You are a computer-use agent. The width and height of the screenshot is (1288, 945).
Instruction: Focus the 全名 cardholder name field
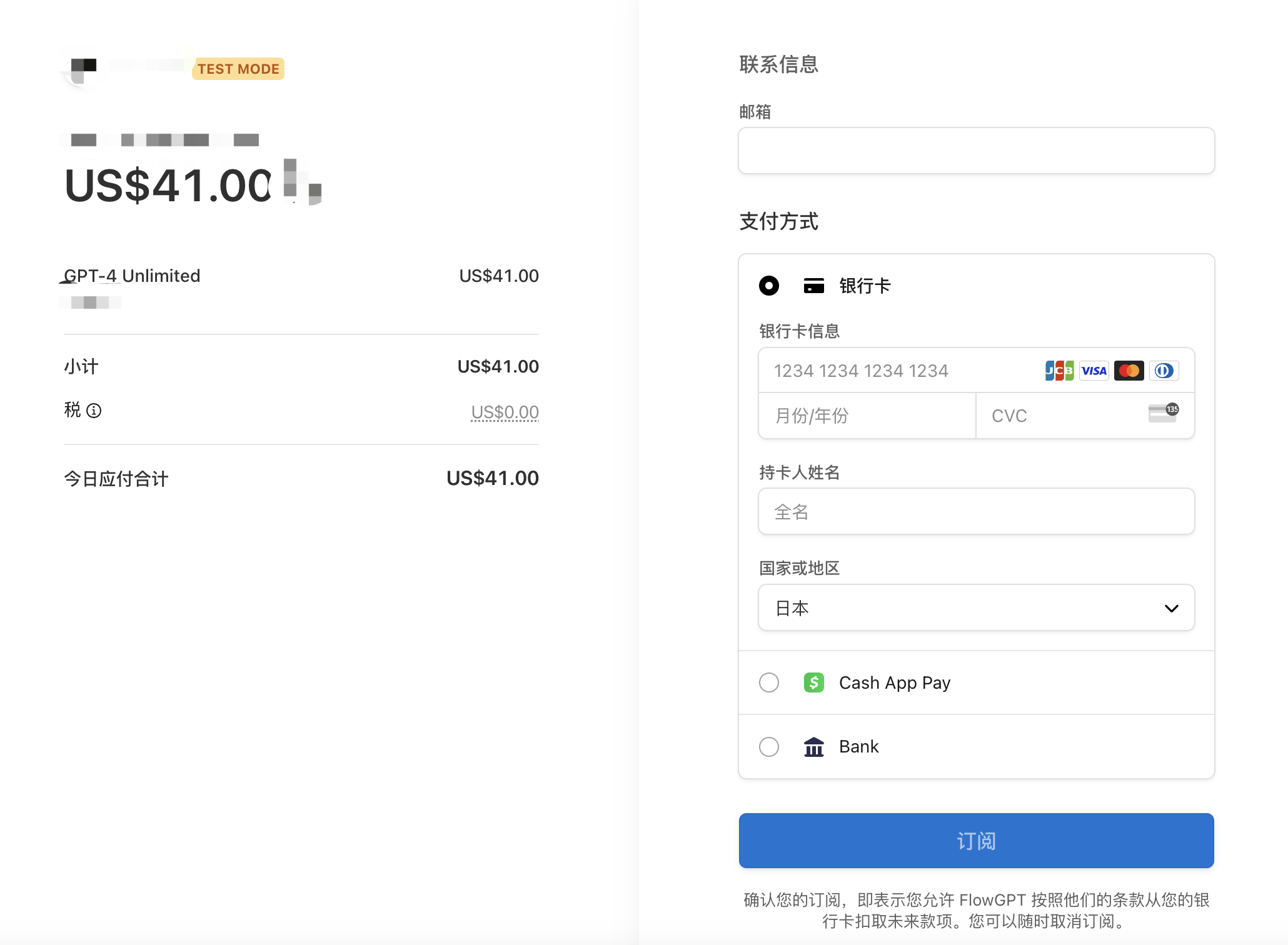point(976,512)
